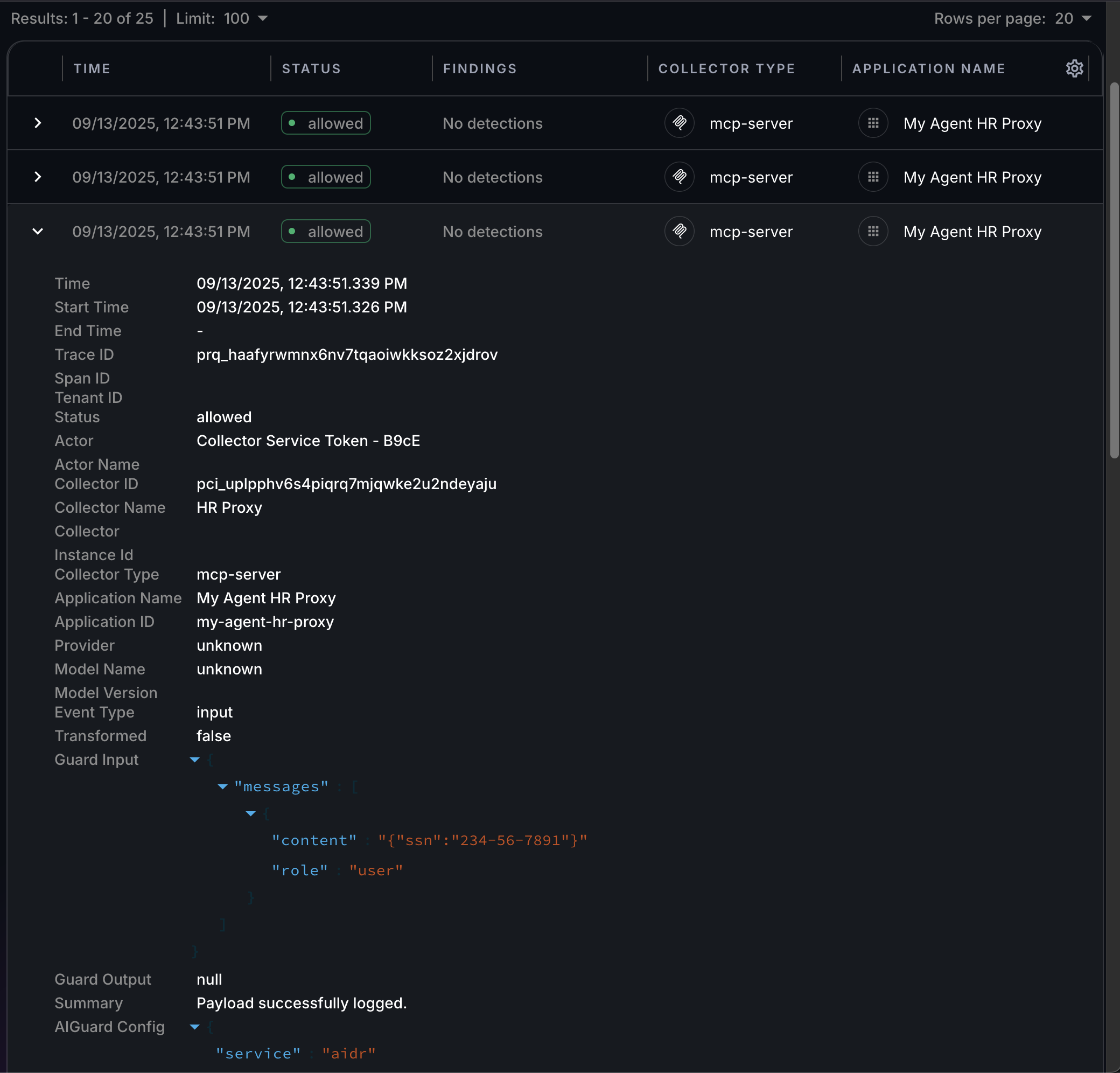Expand the first log row
1120x1073 pixels.
(38, 123)
